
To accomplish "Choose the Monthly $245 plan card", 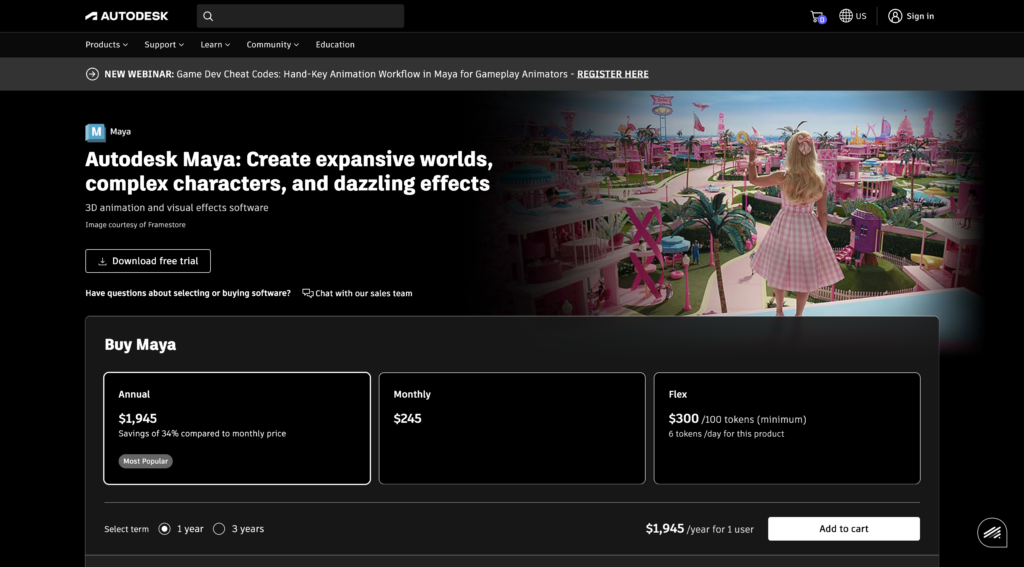I will (x=512, y=428).
